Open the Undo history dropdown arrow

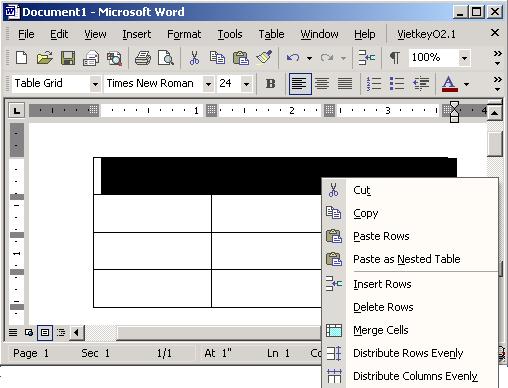(309, 58)
